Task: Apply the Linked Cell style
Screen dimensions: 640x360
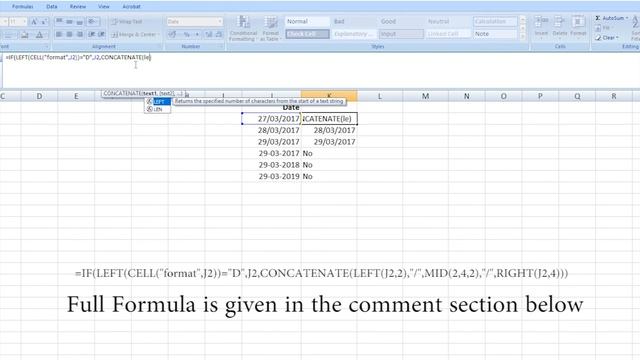Action: pyautogui.click(x=448, y=34)
